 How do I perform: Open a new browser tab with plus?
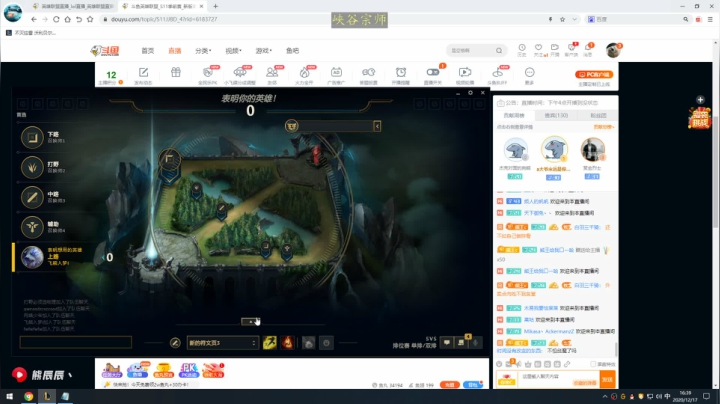[x=215, y=6]
